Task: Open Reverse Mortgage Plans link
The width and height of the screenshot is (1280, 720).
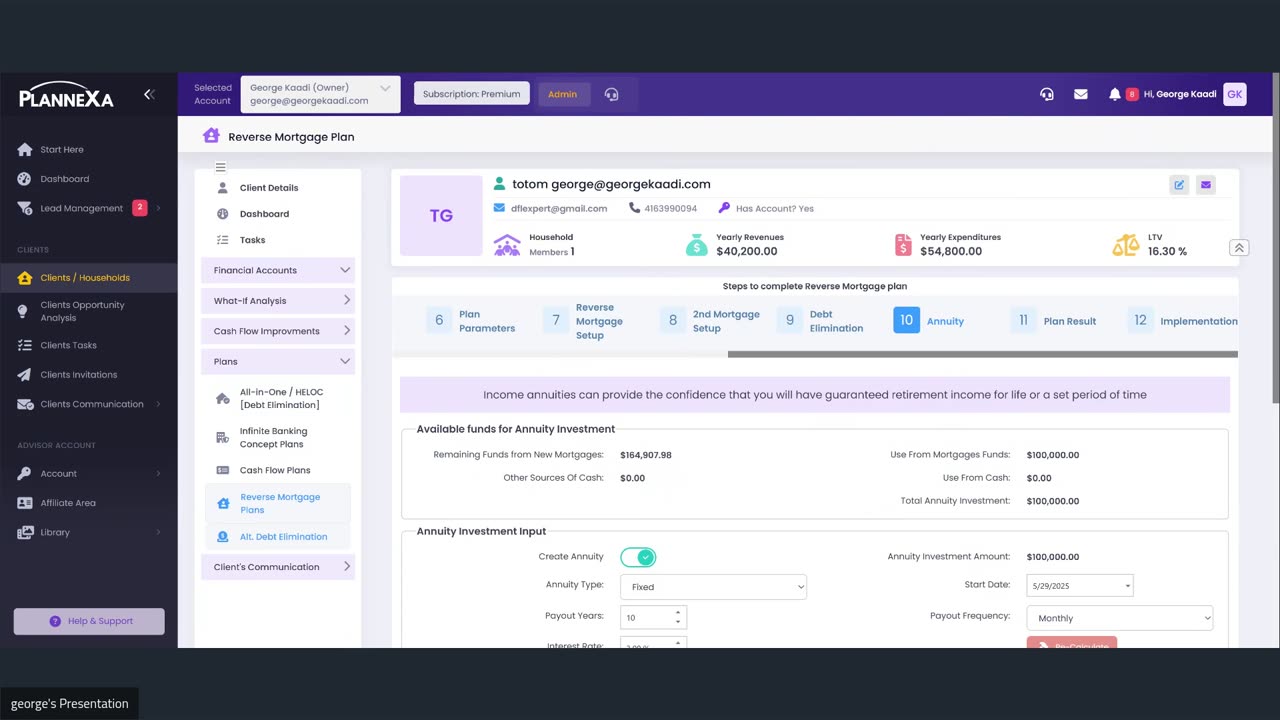Action: tap(278, 503)
